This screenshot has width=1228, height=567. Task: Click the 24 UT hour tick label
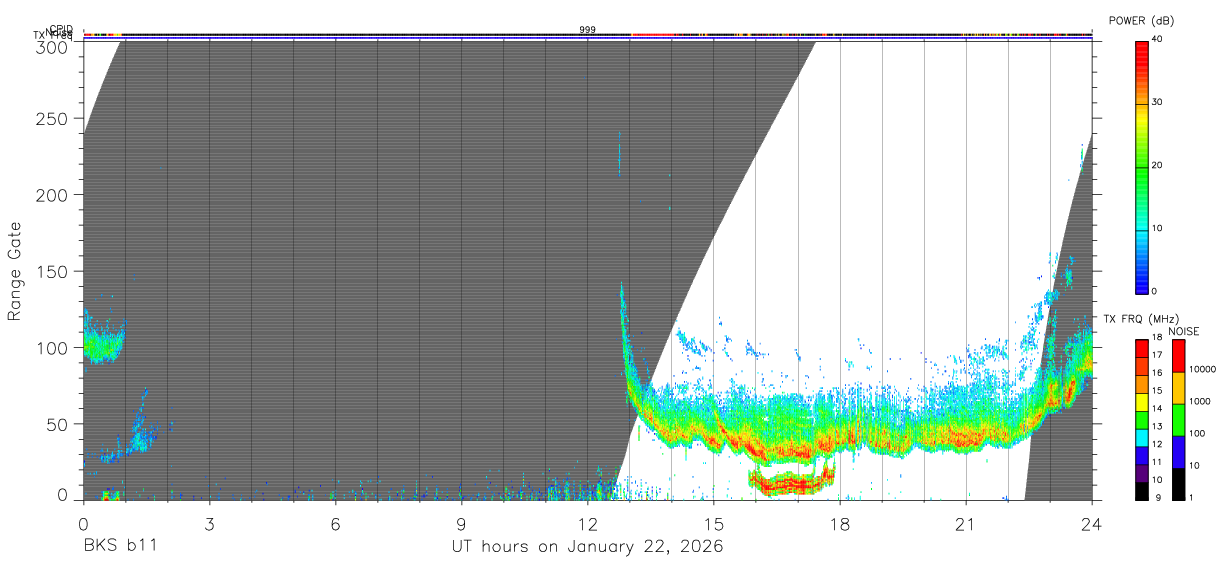(x=1092, y=523)
